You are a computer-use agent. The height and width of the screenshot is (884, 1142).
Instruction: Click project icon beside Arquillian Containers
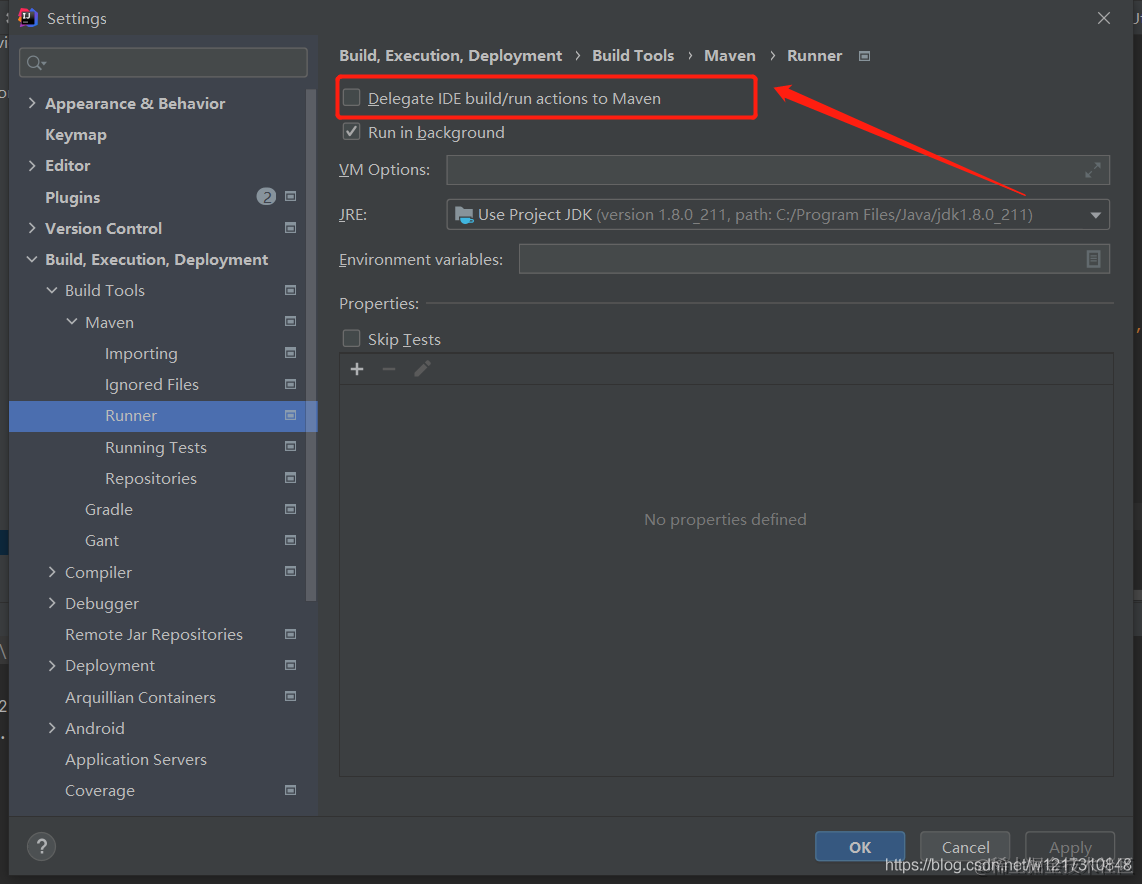click(291, 697)
